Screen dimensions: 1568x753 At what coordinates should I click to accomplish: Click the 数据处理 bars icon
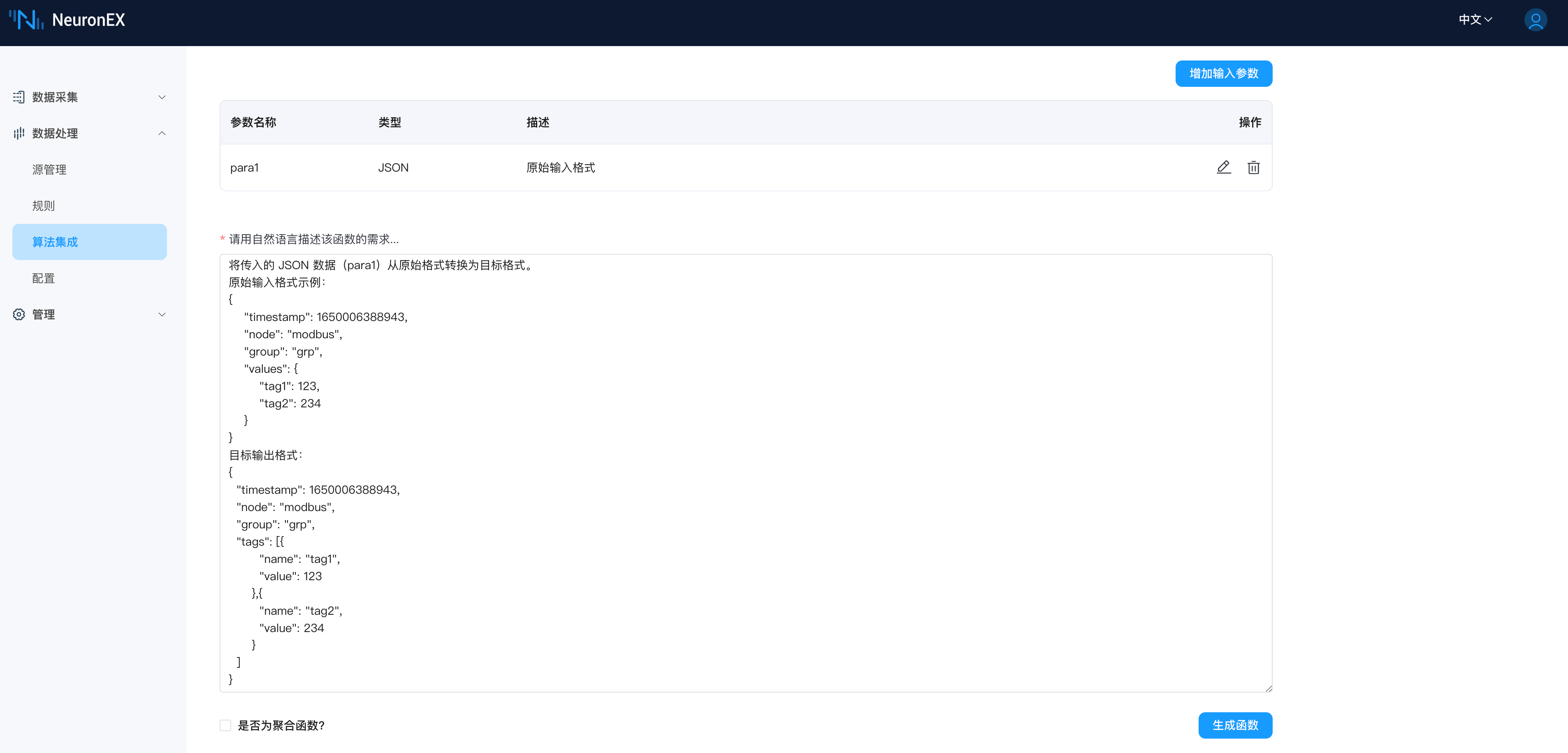(x=19, y=133)
